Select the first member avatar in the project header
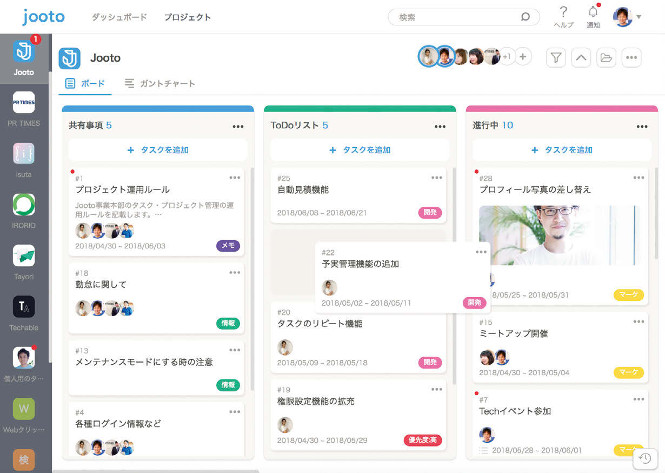 (428, 56)
